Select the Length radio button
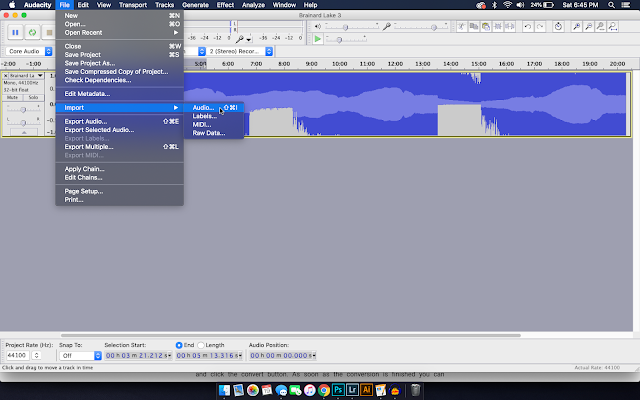This screenshot has height=400, width=640. (200, 345)
